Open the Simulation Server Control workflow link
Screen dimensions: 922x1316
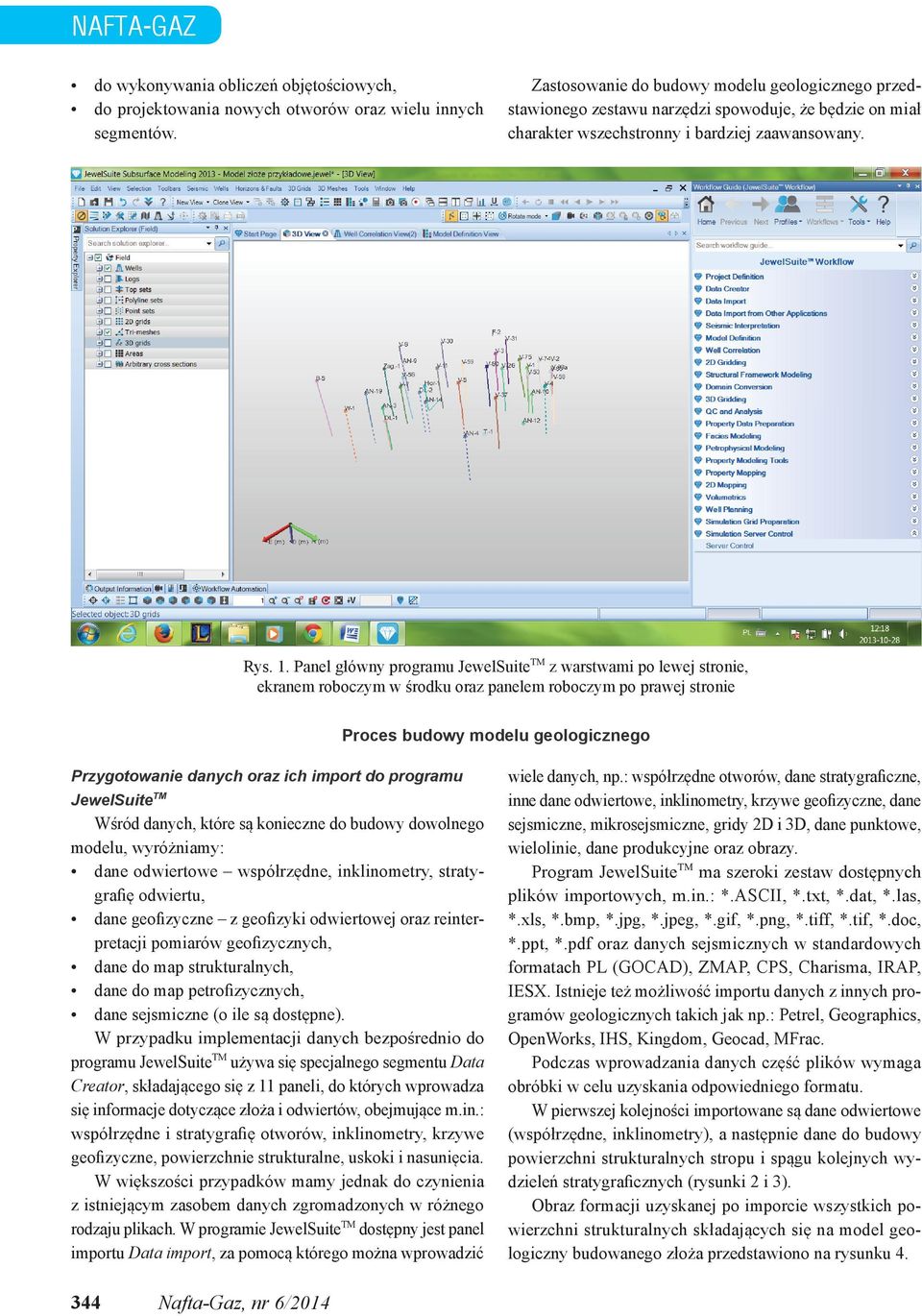tap(749, 534)
